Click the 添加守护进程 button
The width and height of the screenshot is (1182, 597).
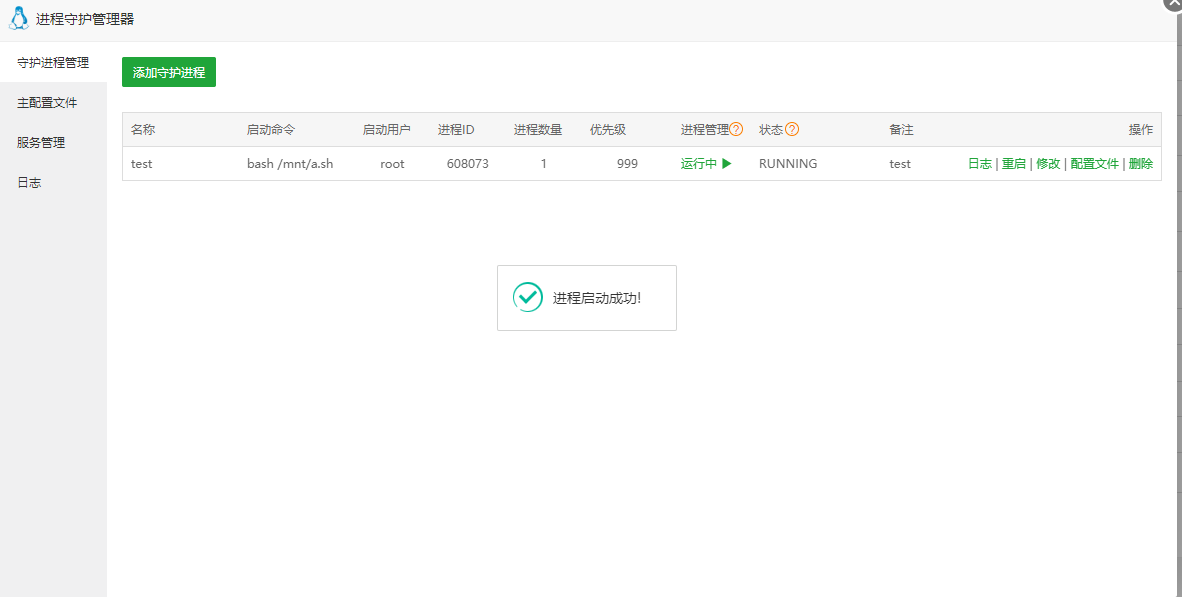point(168,72)
